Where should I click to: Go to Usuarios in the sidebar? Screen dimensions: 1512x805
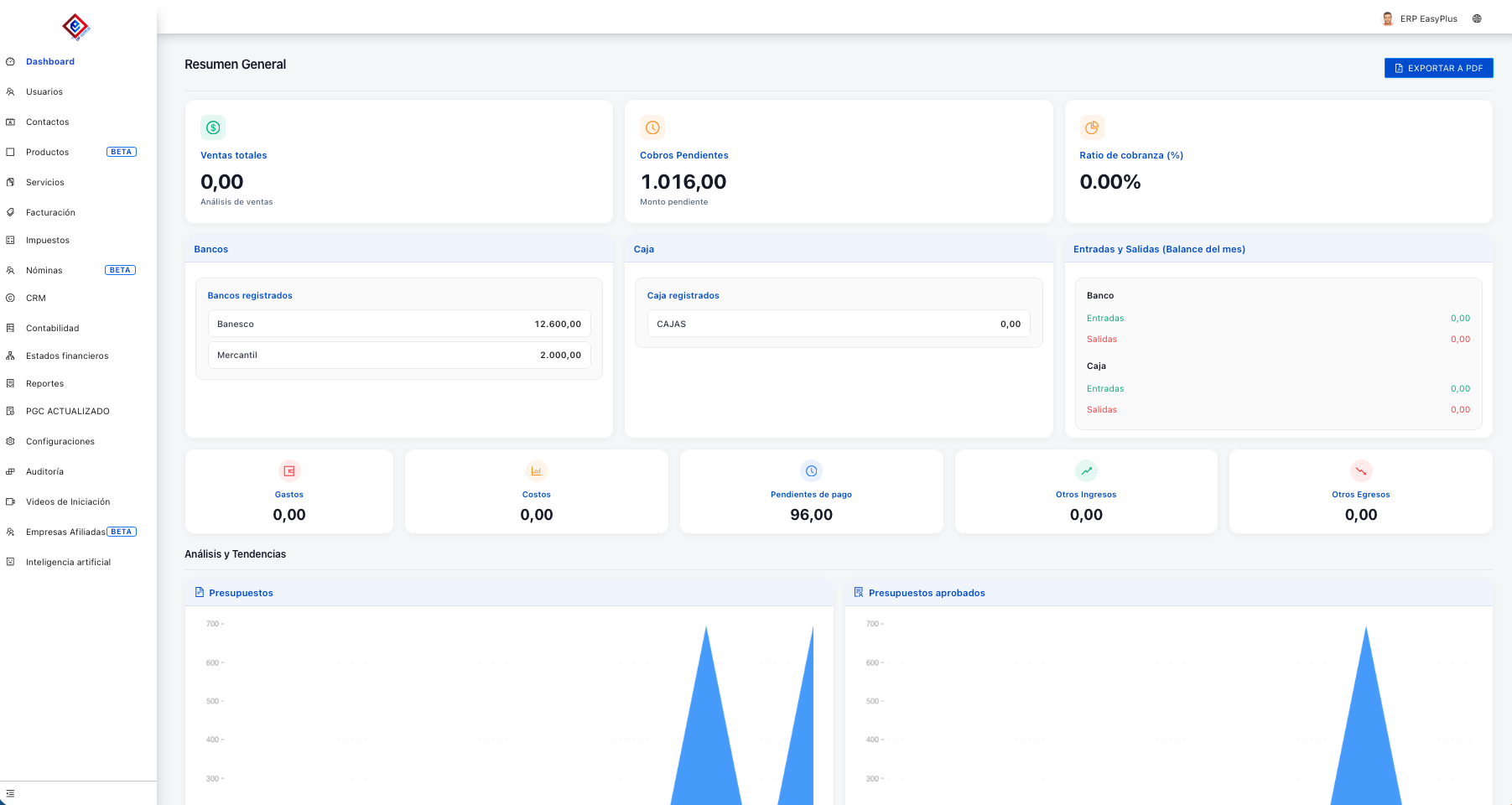[44, 92]
